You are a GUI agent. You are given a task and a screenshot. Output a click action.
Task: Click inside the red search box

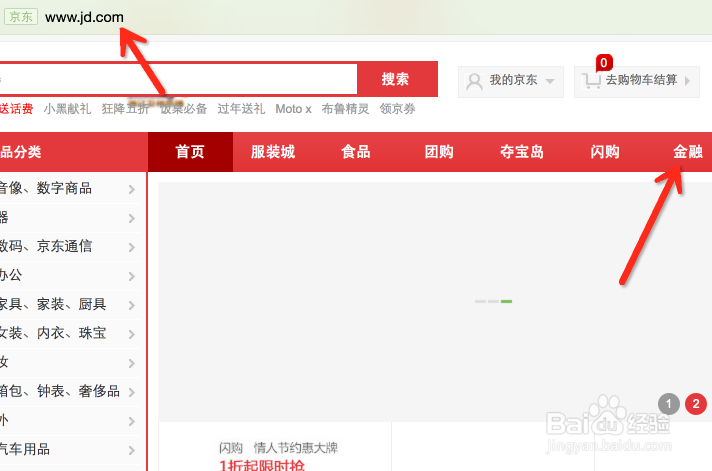click(178, 79)
